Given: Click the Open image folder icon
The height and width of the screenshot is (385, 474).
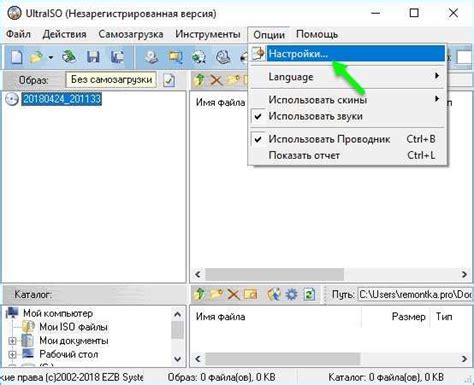Looking at the screenshot, I should (x=37, y=57).
